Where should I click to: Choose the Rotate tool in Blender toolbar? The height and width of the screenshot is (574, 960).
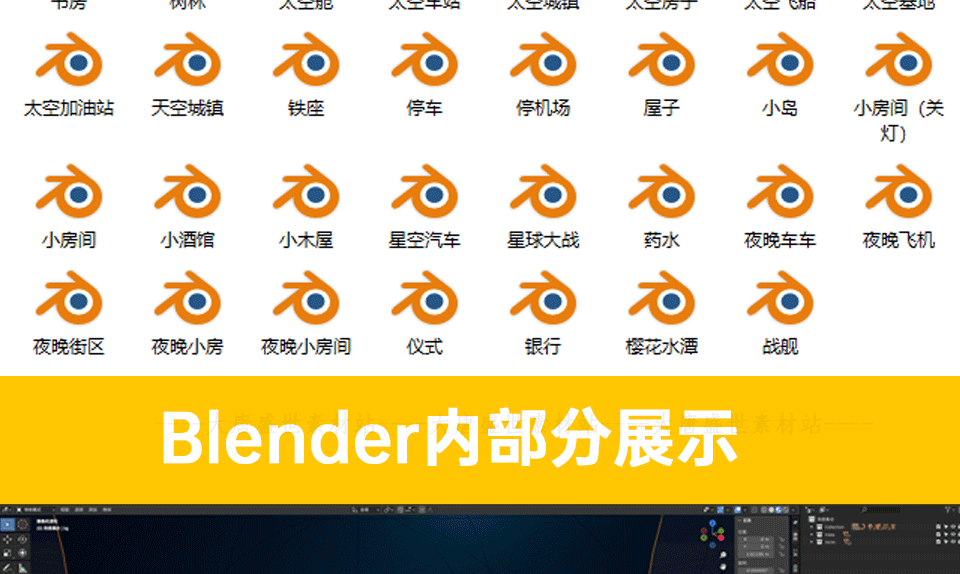[x=23, y=539]
